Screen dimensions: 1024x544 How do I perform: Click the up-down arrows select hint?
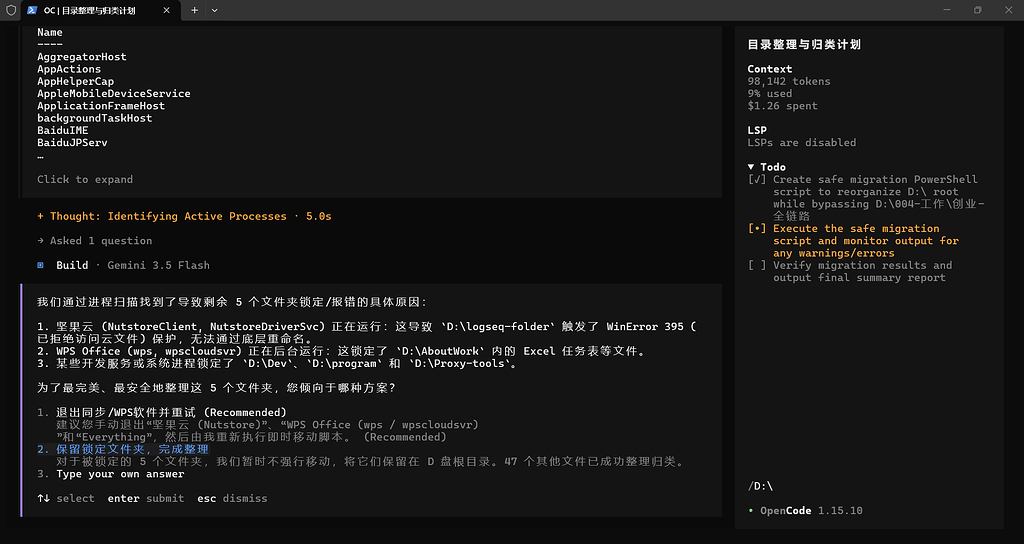[x=66, y=498]
